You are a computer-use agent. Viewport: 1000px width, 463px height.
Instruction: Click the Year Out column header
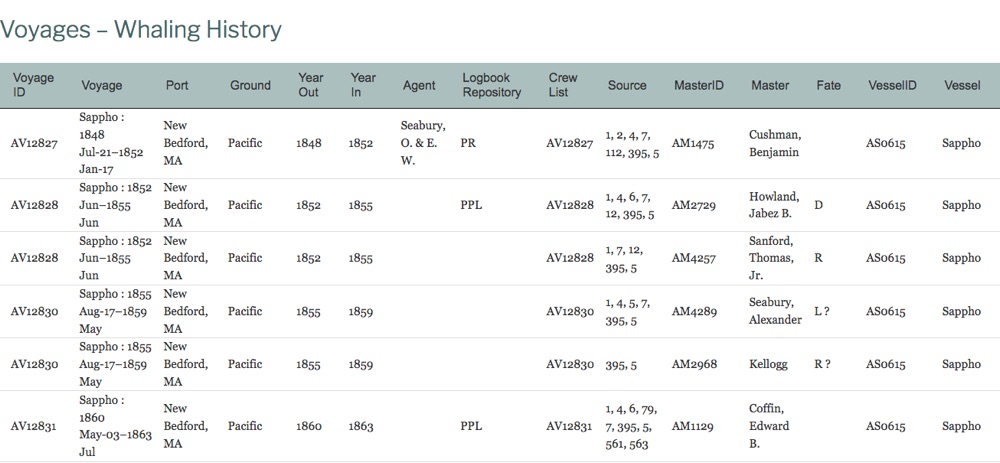pos(310,85)
